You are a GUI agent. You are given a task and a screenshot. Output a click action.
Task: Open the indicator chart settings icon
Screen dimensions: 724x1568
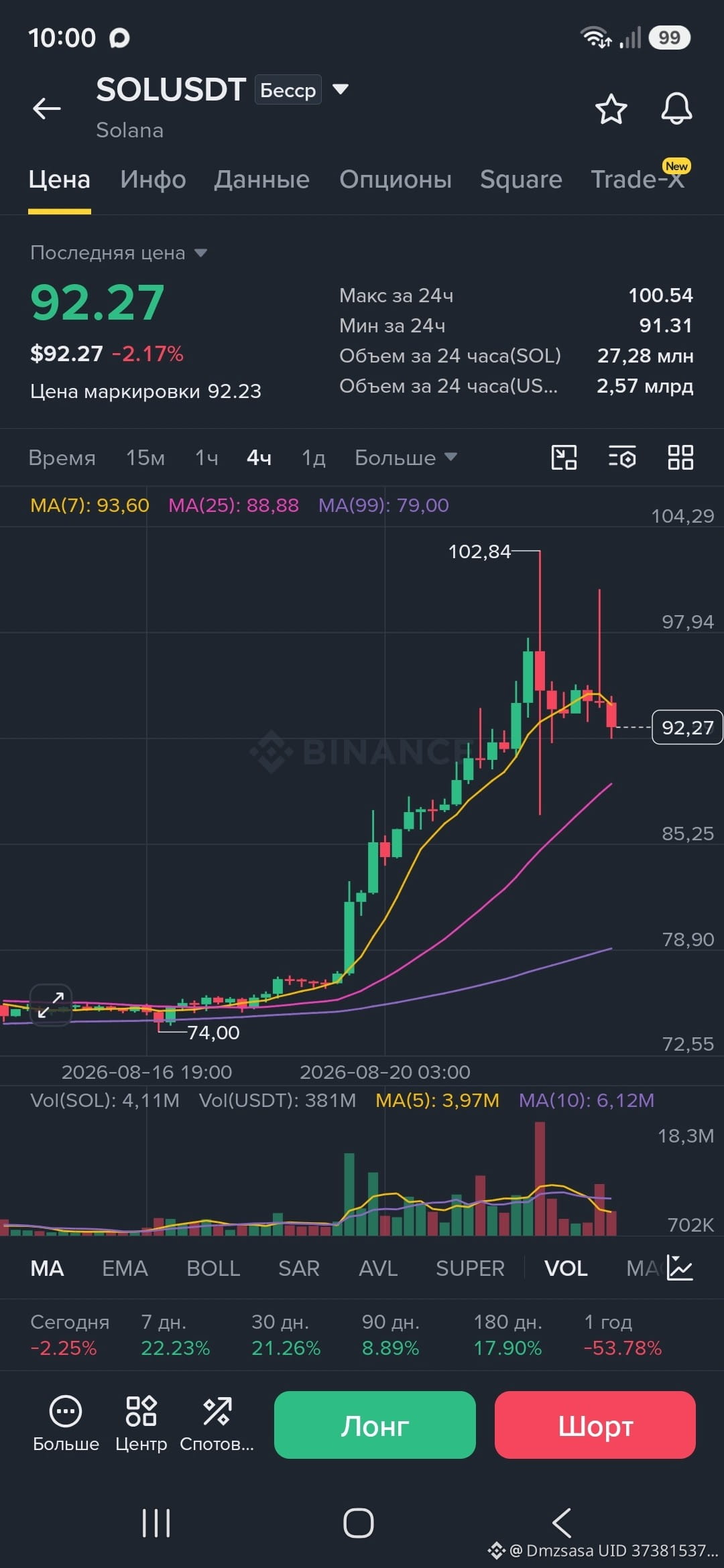point(680,1268)
